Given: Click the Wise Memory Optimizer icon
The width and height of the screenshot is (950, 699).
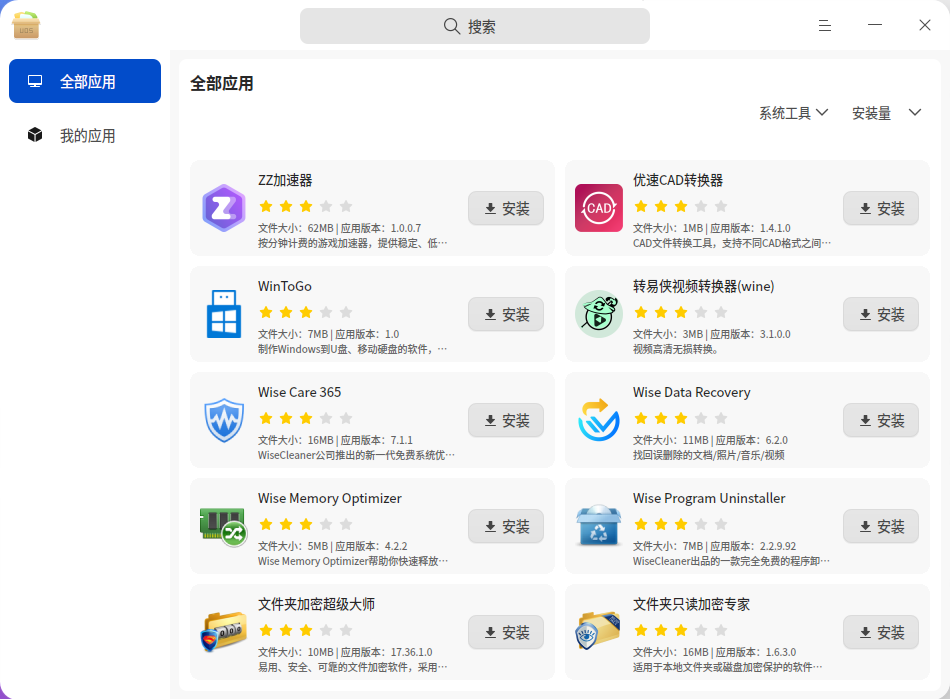Looking at the screenshot, I should coord(224,526).
